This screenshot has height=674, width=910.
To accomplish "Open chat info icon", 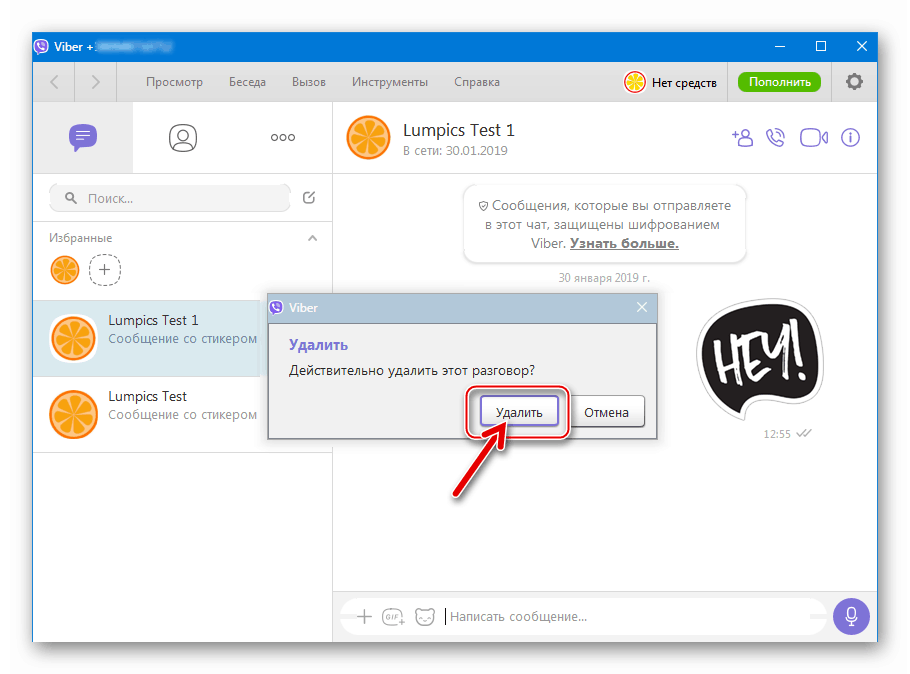I will [x=850, y=138].
